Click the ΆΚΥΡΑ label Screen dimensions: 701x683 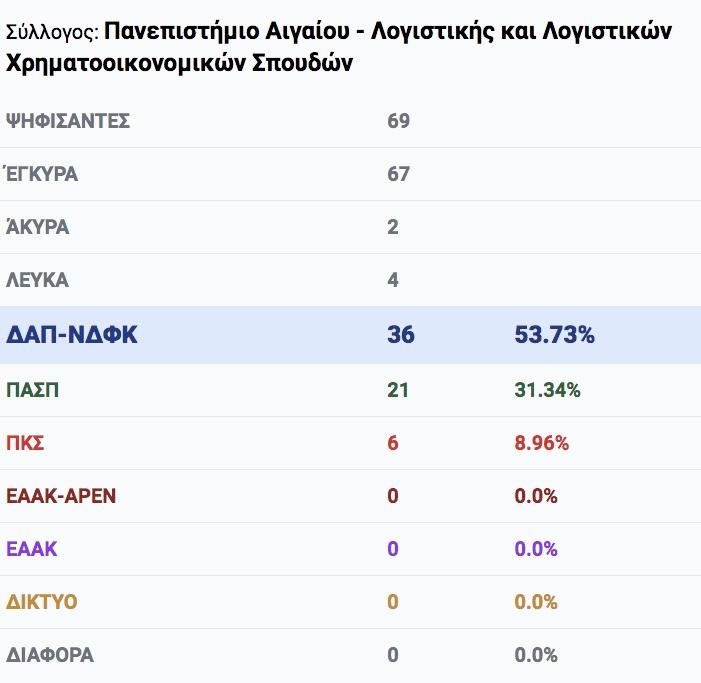point(38,227)
